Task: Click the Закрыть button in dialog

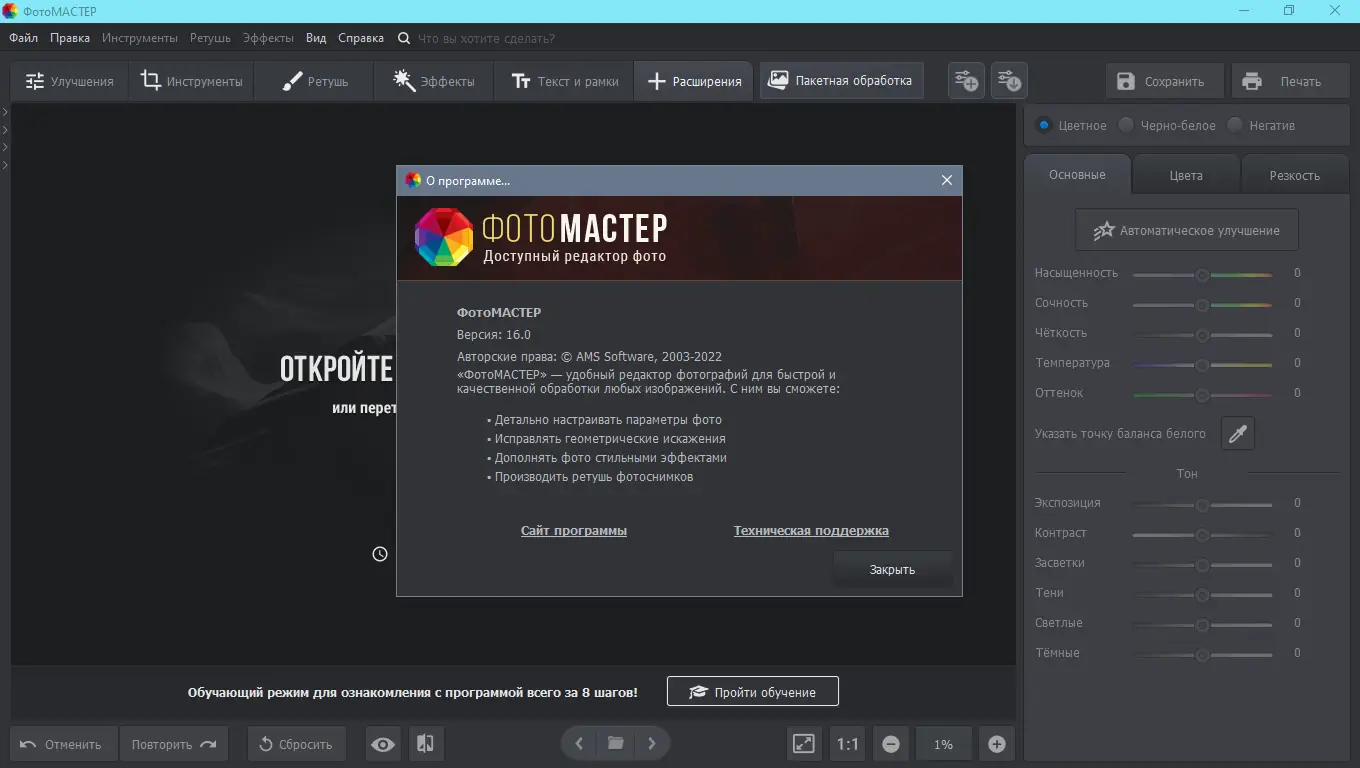Action: (892, 569)
